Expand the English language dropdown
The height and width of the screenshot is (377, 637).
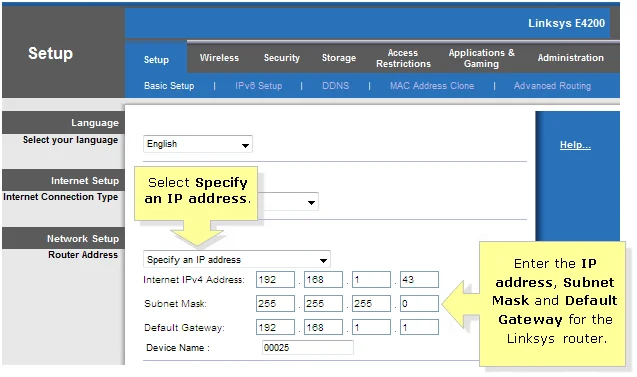point(198,144)
